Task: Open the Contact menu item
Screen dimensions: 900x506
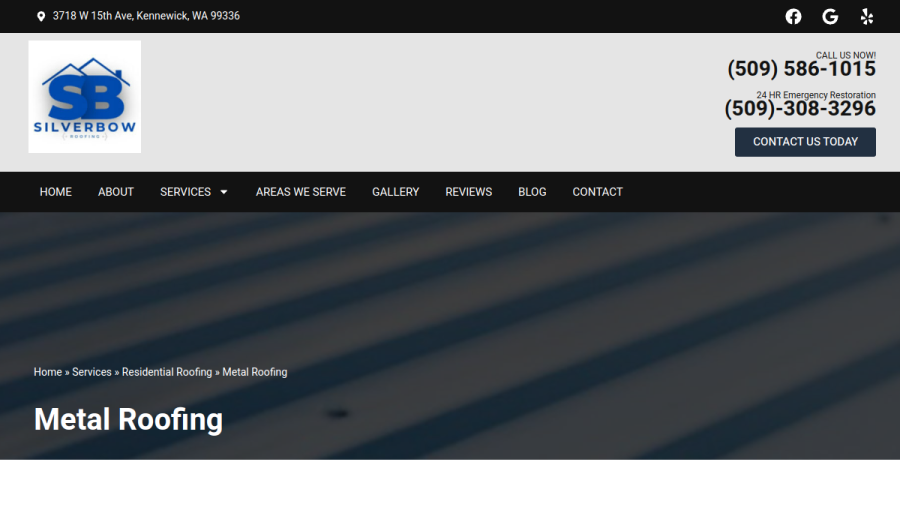Action: (x=598, y=192)
